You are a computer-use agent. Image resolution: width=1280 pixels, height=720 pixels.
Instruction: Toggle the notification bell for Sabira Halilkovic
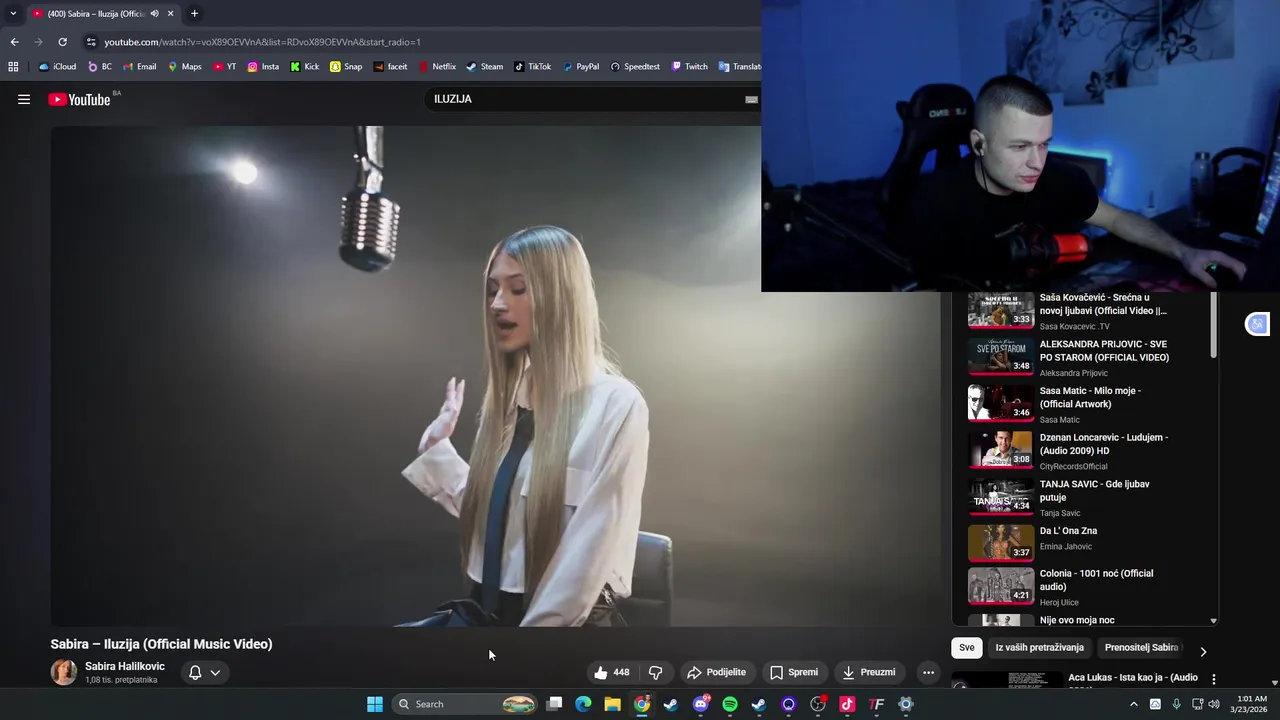point(195,672)
